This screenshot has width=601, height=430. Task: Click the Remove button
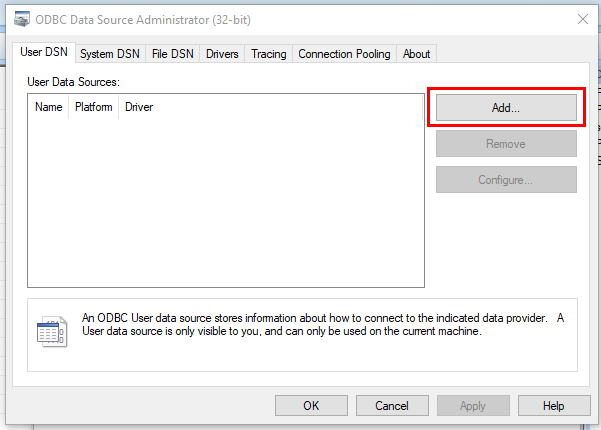(506, 144)
